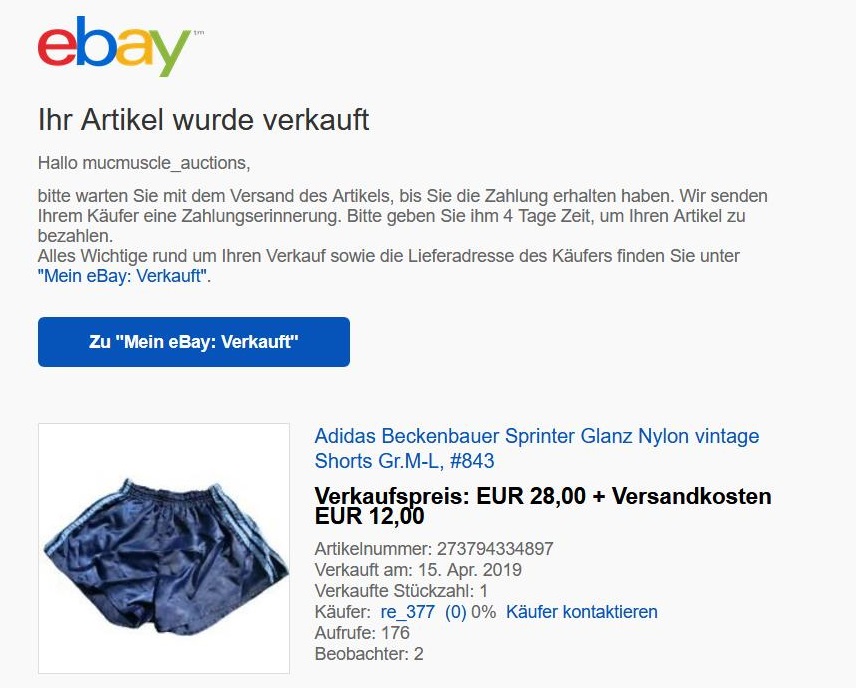Click the greeting Hallo mucmuscle_auctions

click(x=144, y=163)
